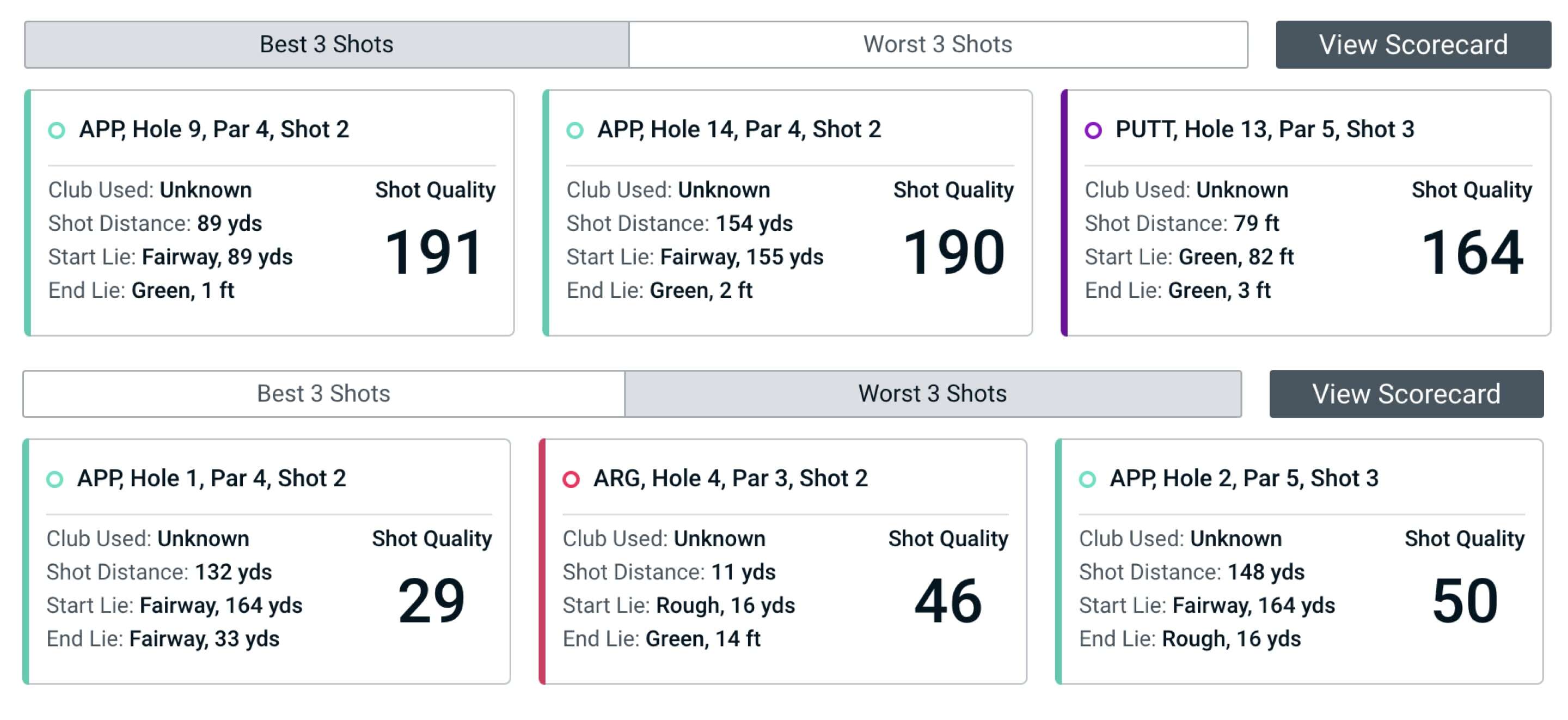Click the teal circle icon beside Hole 9

pyautogui.click(x=57, y=130)
